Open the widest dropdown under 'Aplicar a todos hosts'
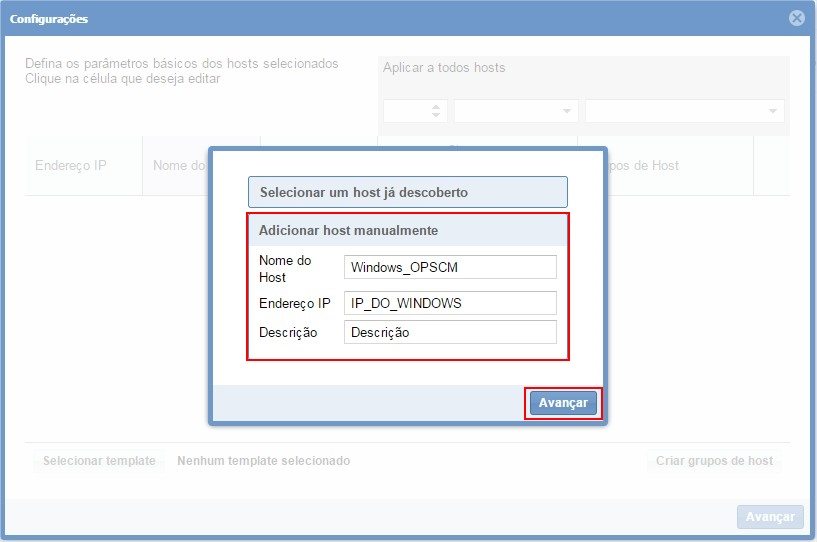The height and width of the screenshot is (542, 817). coord(684,111)
